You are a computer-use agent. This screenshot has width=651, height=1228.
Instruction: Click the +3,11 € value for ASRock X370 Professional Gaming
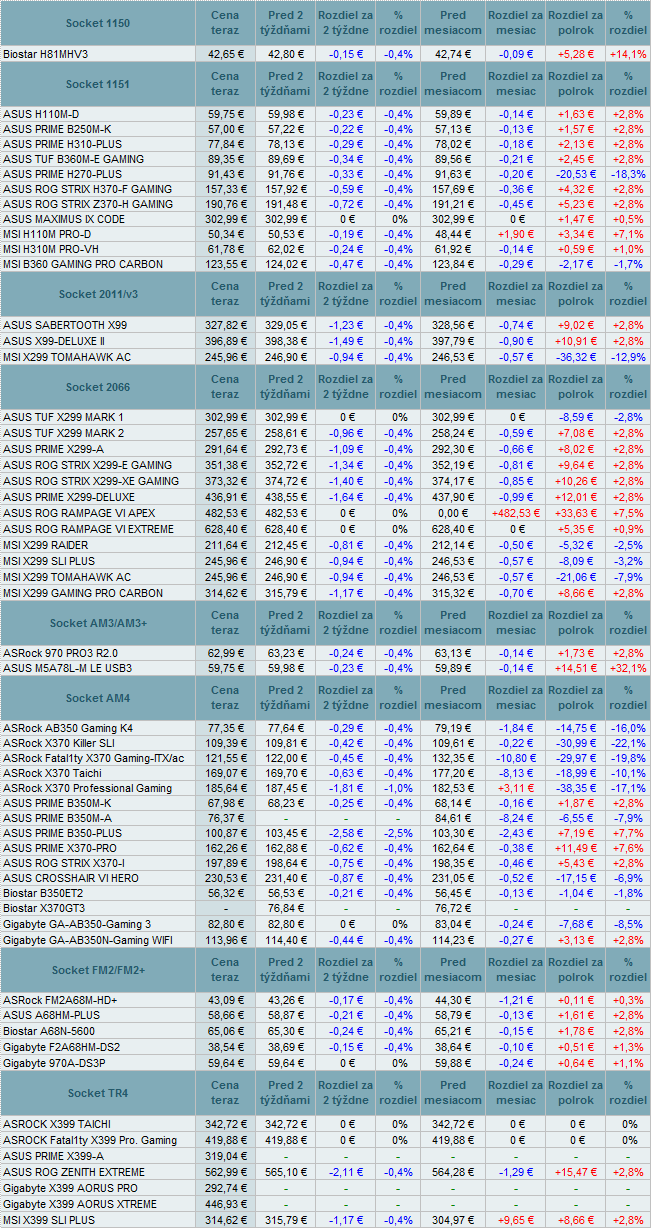click(x=516, y=789)
